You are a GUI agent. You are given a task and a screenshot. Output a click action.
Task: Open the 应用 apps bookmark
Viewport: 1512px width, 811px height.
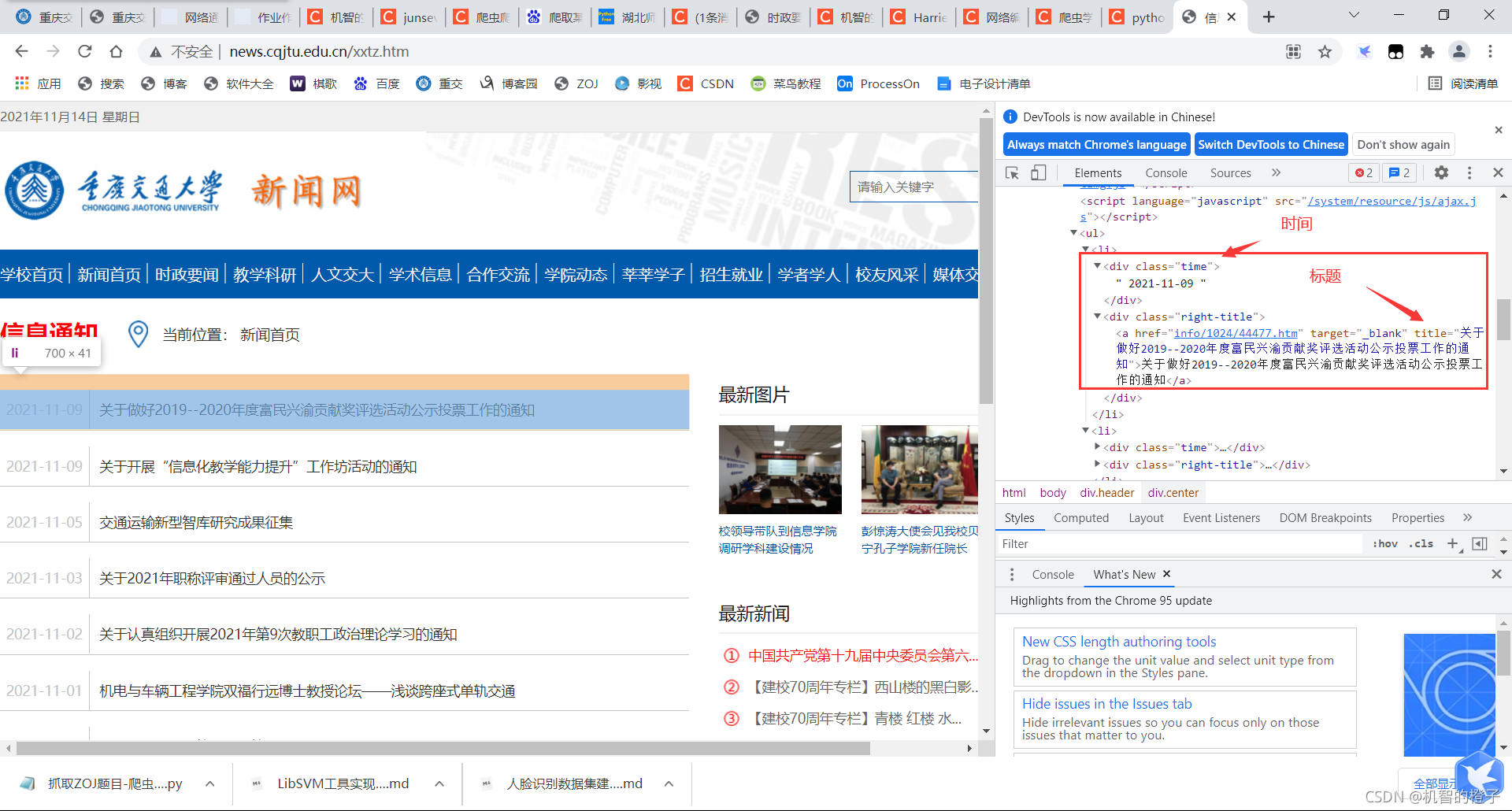coord(38,83)
